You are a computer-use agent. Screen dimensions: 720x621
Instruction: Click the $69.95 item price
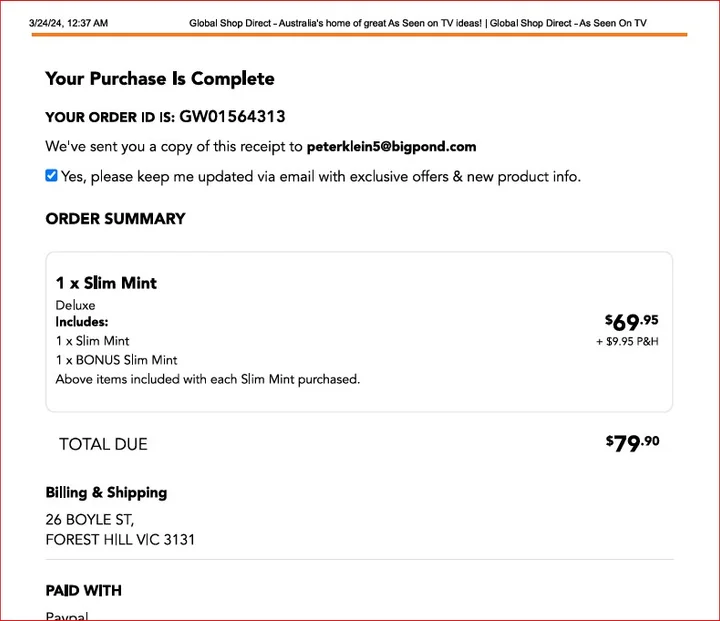(x=632, y=322)
